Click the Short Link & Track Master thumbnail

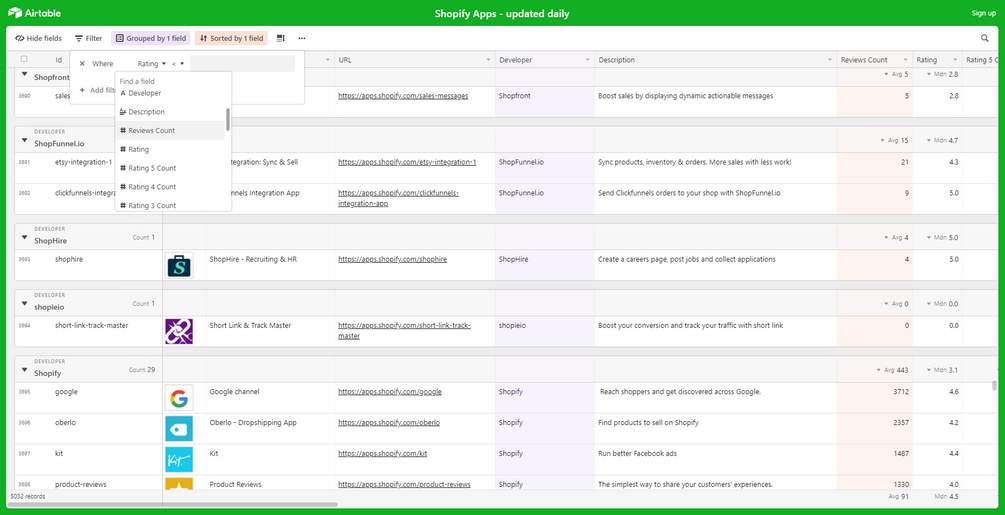tap(179, 332)
